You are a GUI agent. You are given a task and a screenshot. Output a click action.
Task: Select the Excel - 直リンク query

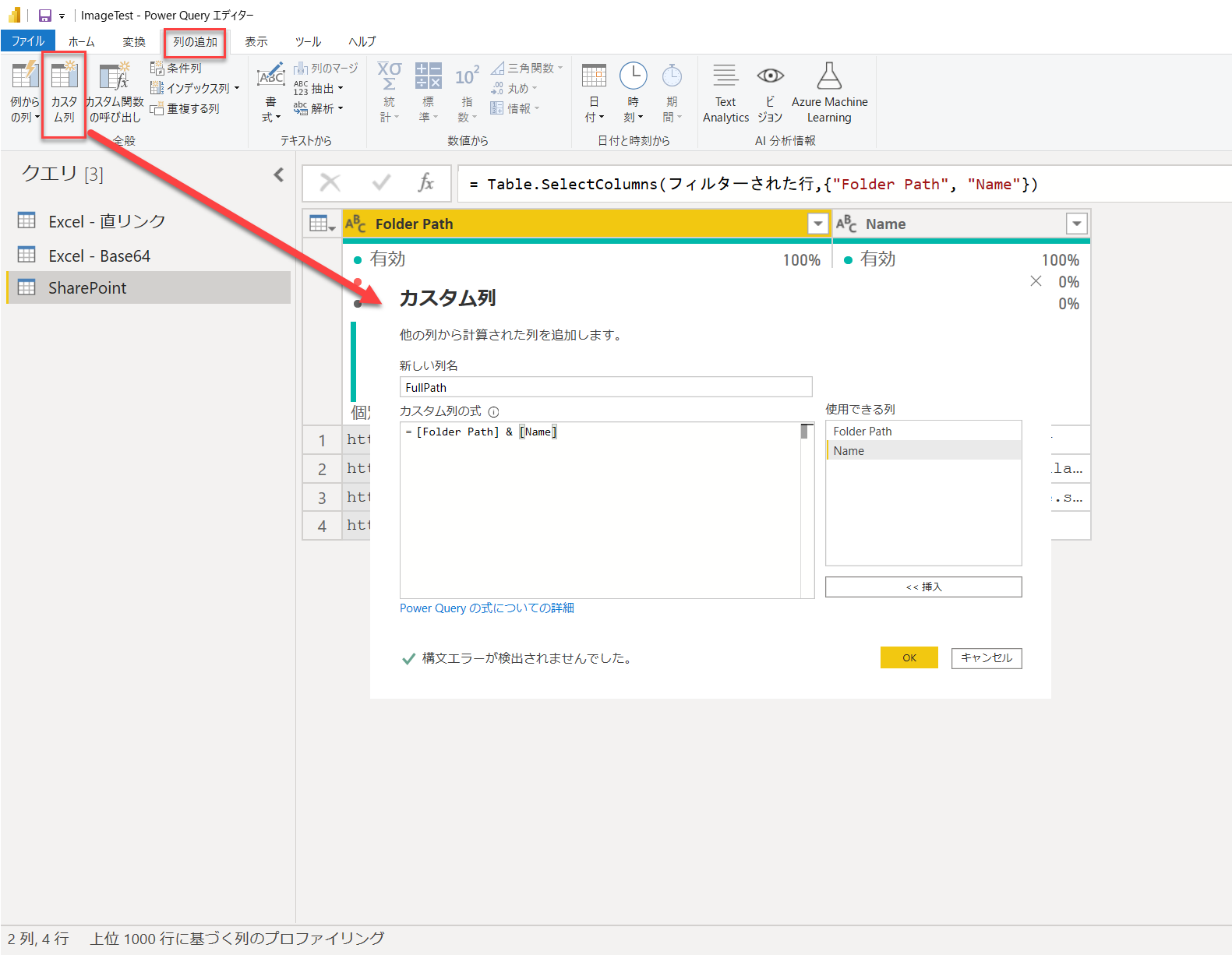tap(148, 221)
